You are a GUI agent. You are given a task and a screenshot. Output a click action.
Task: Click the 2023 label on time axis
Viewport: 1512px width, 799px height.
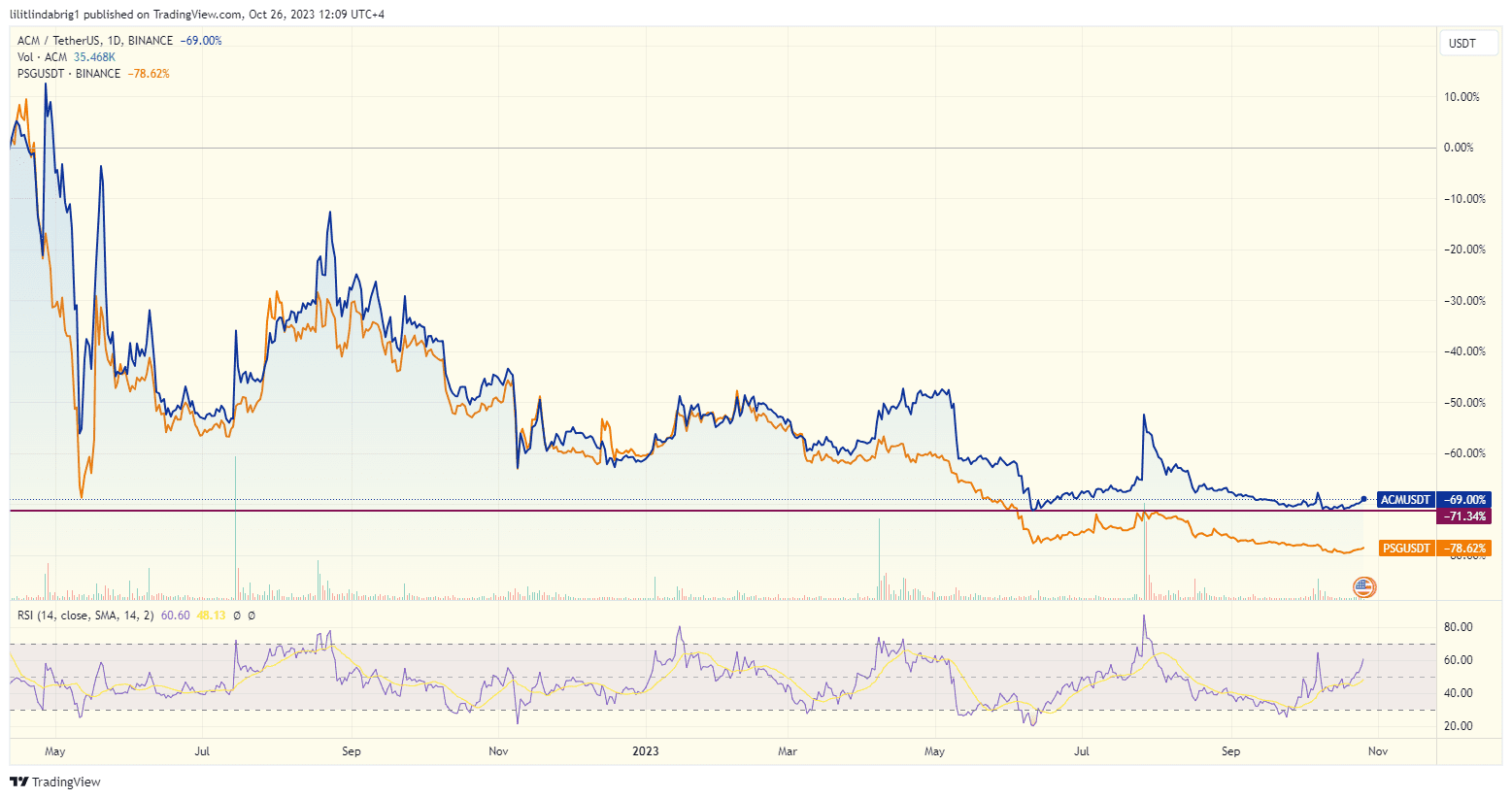tap(646, 750)
